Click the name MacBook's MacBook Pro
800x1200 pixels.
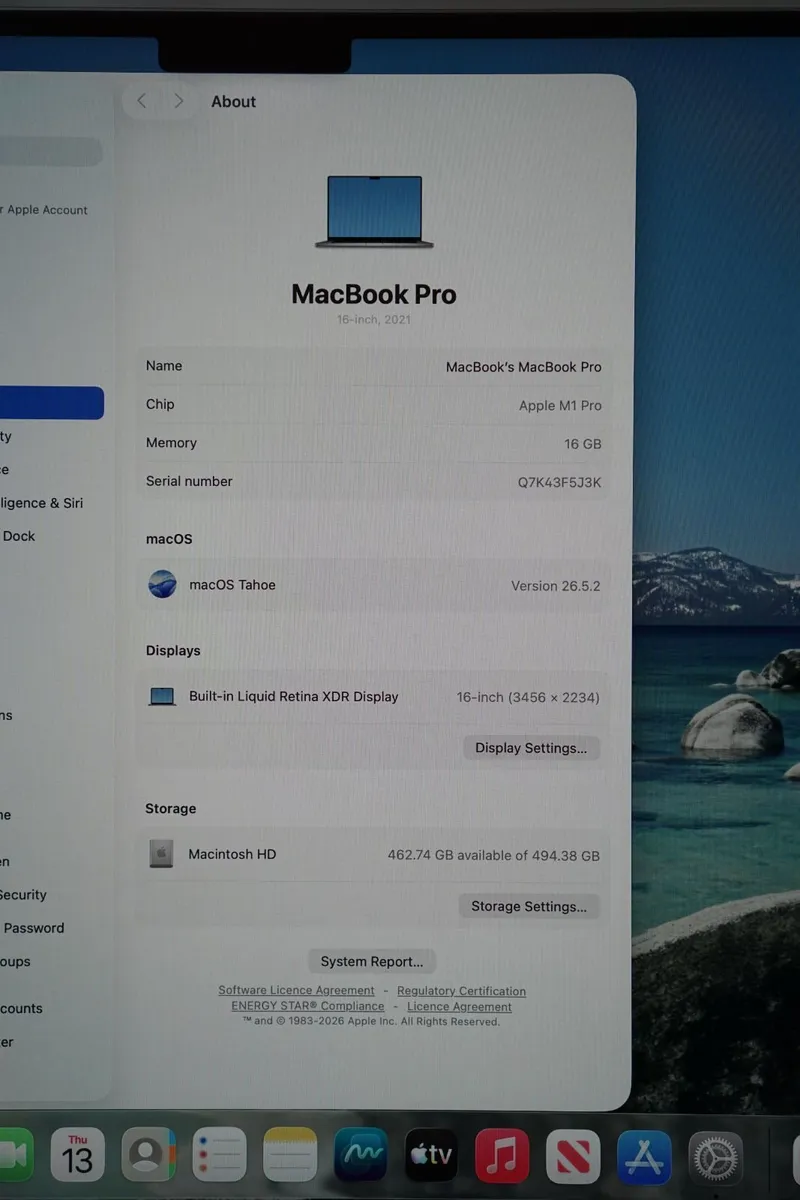(x=524, y=367)
